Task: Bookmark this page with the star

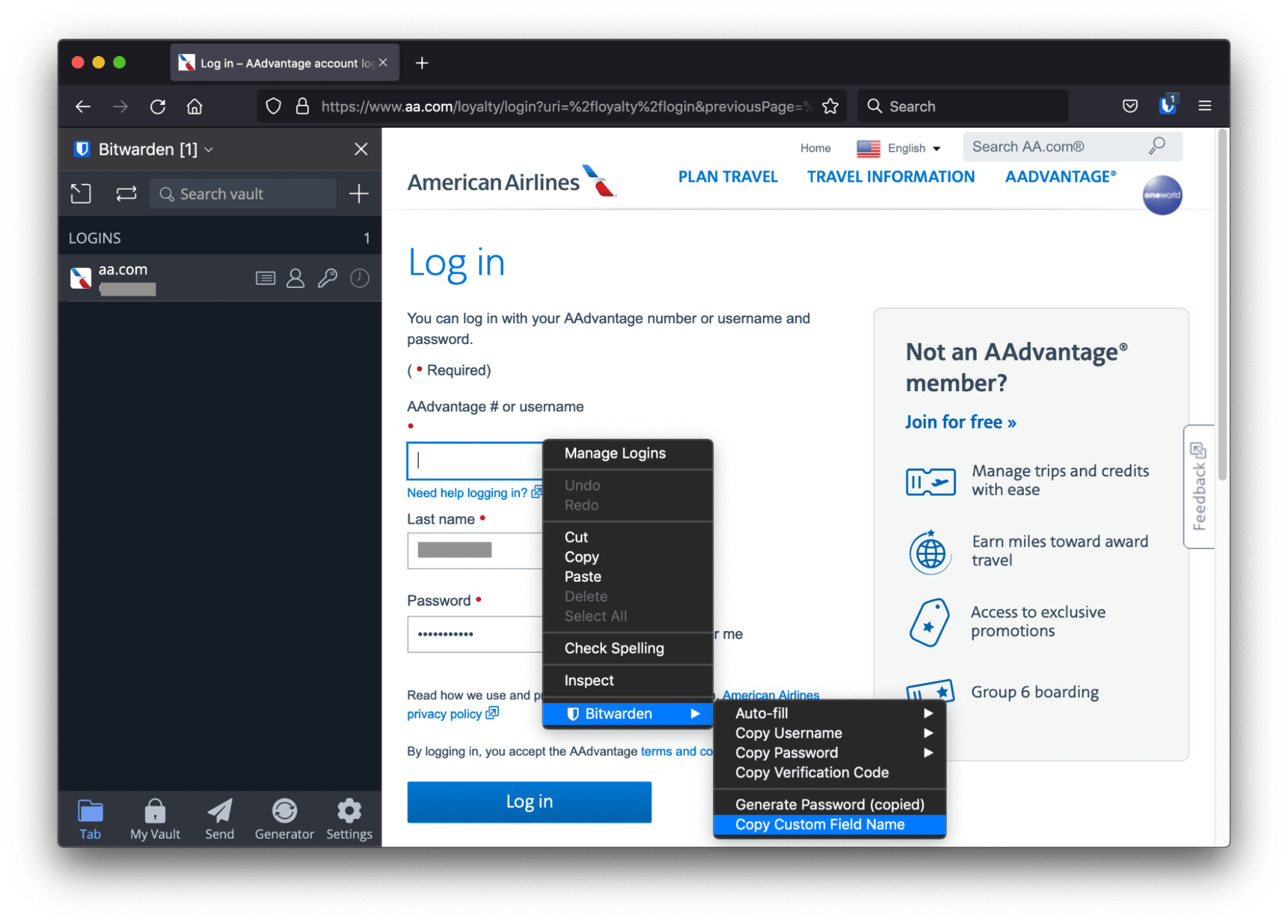Action: [x=831, y=106]
